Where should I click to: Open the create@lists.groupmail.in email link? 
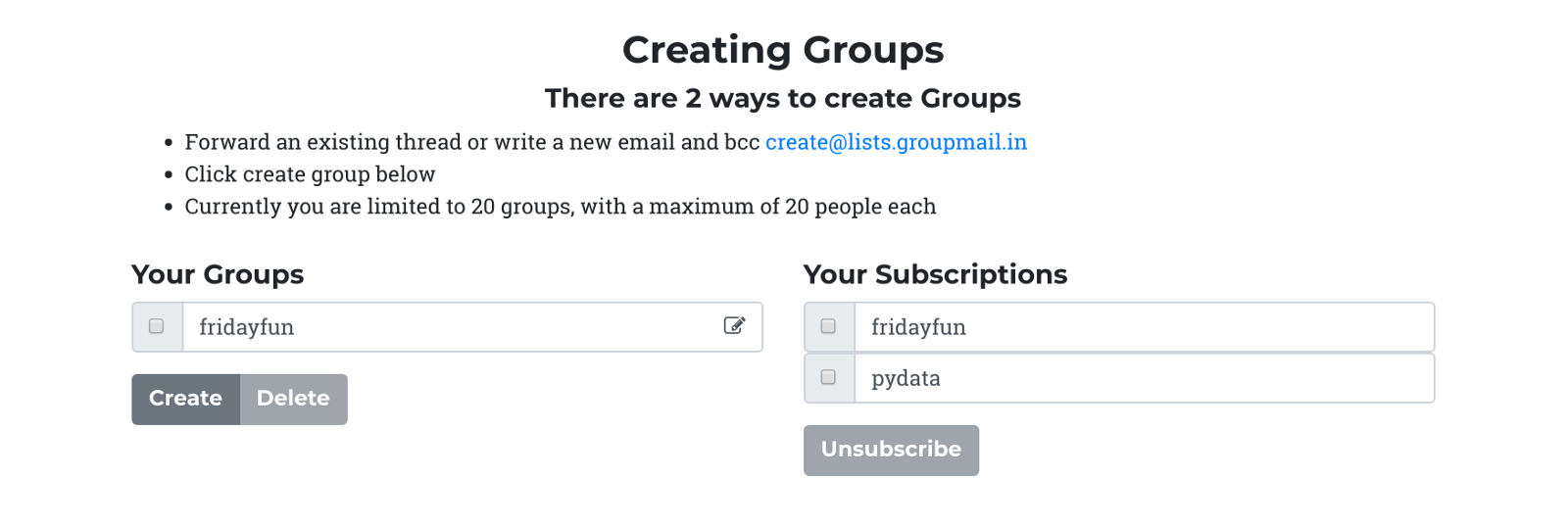pyautogui.click(x=896, y=142)
